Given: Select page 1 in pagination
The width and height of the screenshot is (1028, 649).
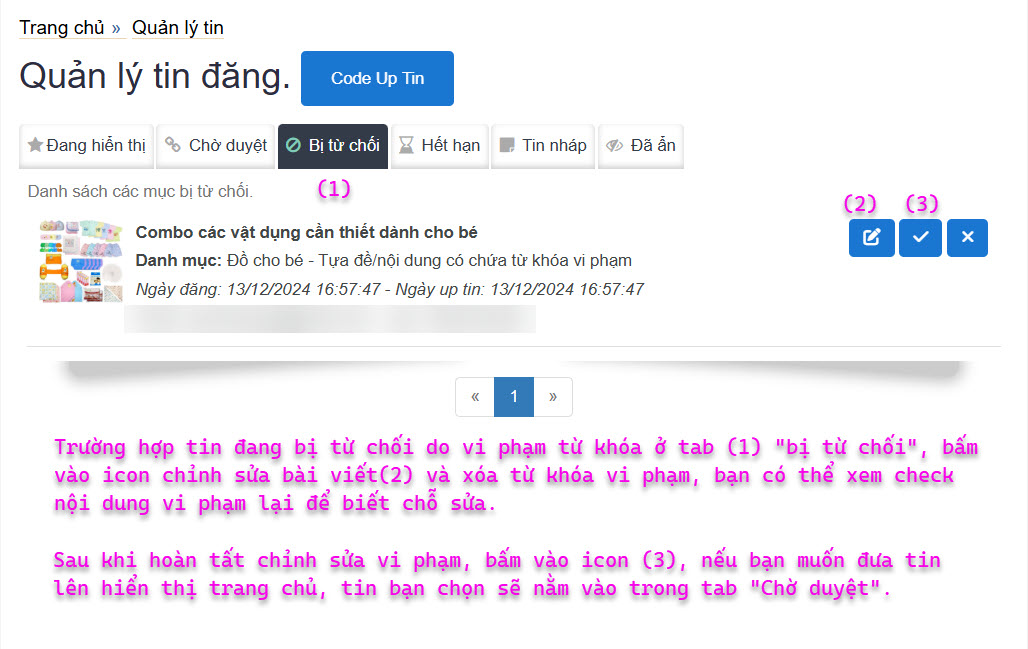Looking at the screenshot, I should 514,397.
